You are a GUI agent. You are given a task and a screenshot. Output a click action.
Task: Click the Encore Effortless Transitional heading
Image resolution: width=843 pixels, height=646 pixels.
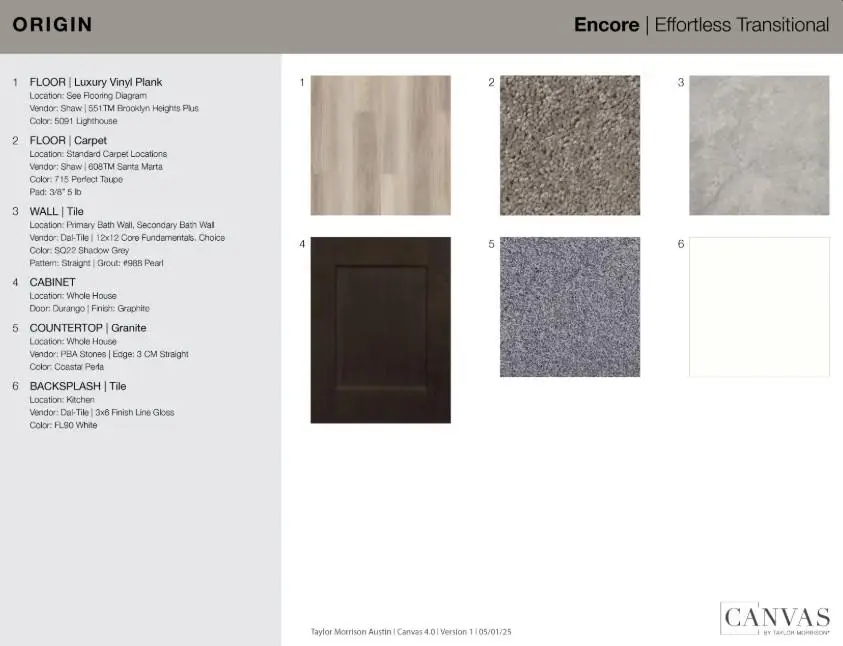tap(701, 25)
